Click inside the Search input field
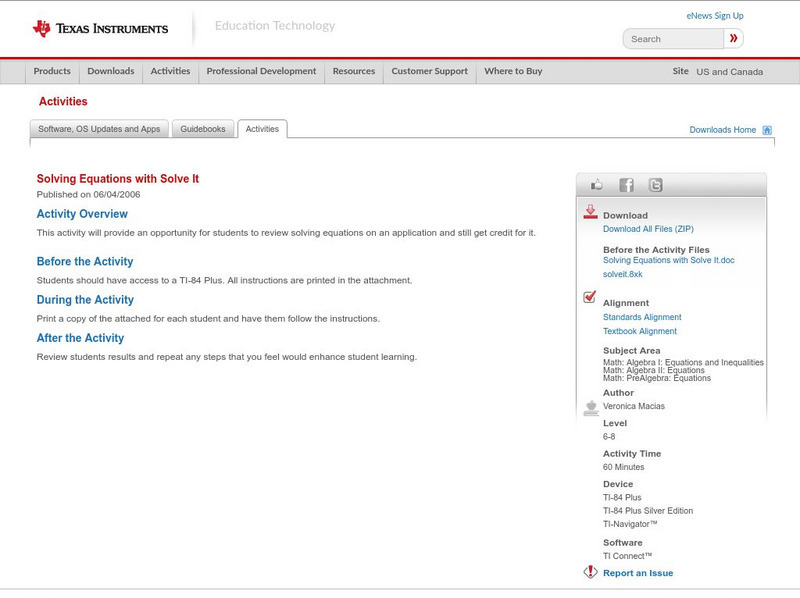 coord(670,38)
